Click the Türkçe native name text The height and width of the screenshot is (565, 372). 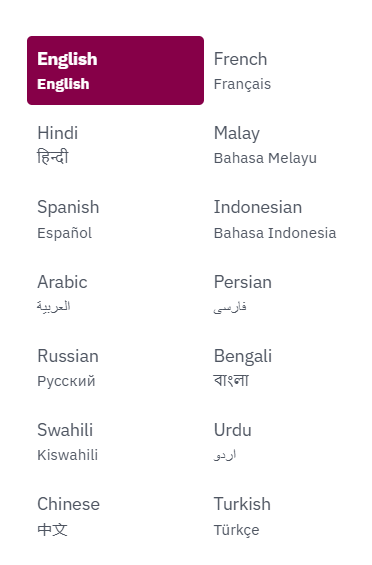pos(236,530)
